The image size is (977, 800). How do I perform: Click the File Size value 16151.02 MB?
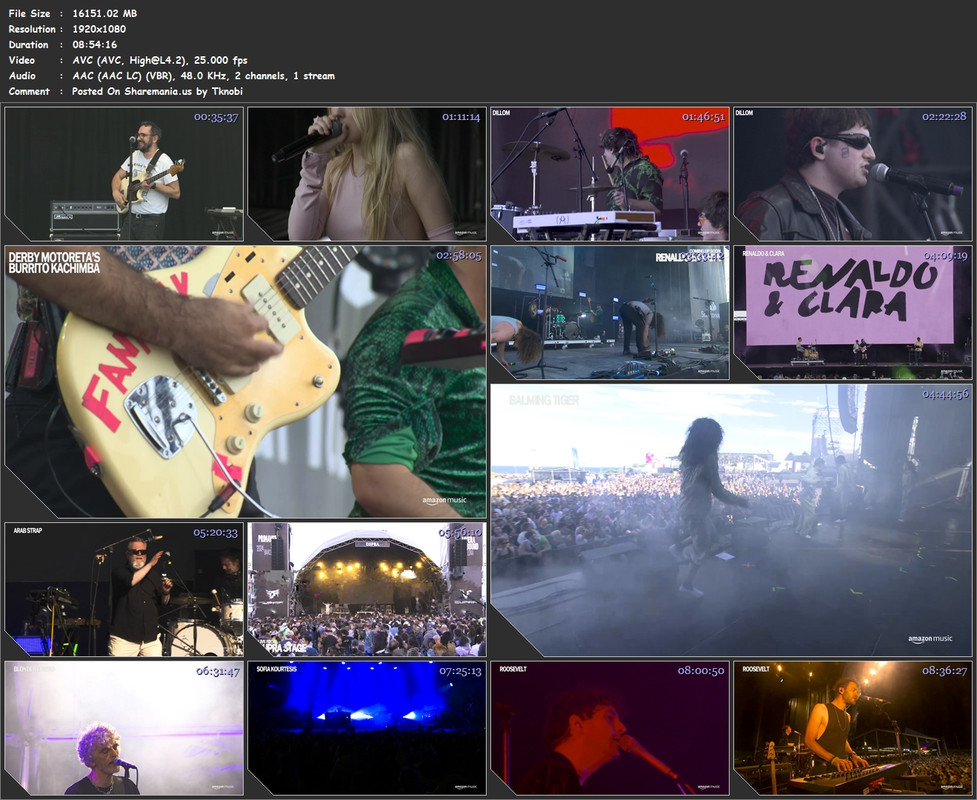point(105,13)
